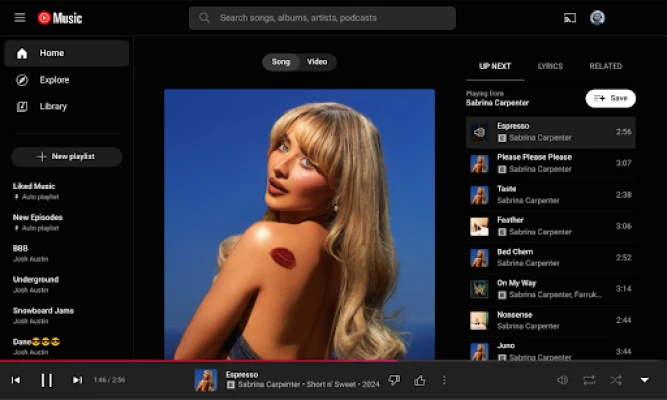This screenshot has width=667, height=400.
Task: Mute the volume speaker icon
Action: (562, 380)
